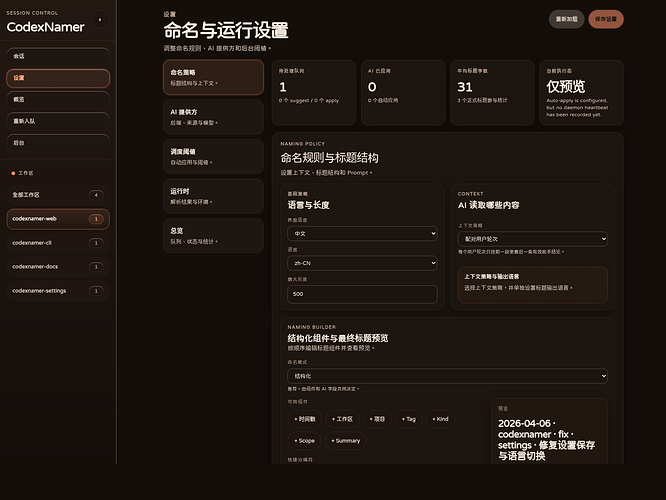This screenshot has width=666, height=500.
Task: Click the 语言与长度 panel heading
Action: pyautogui.click(x=308, y=205)
